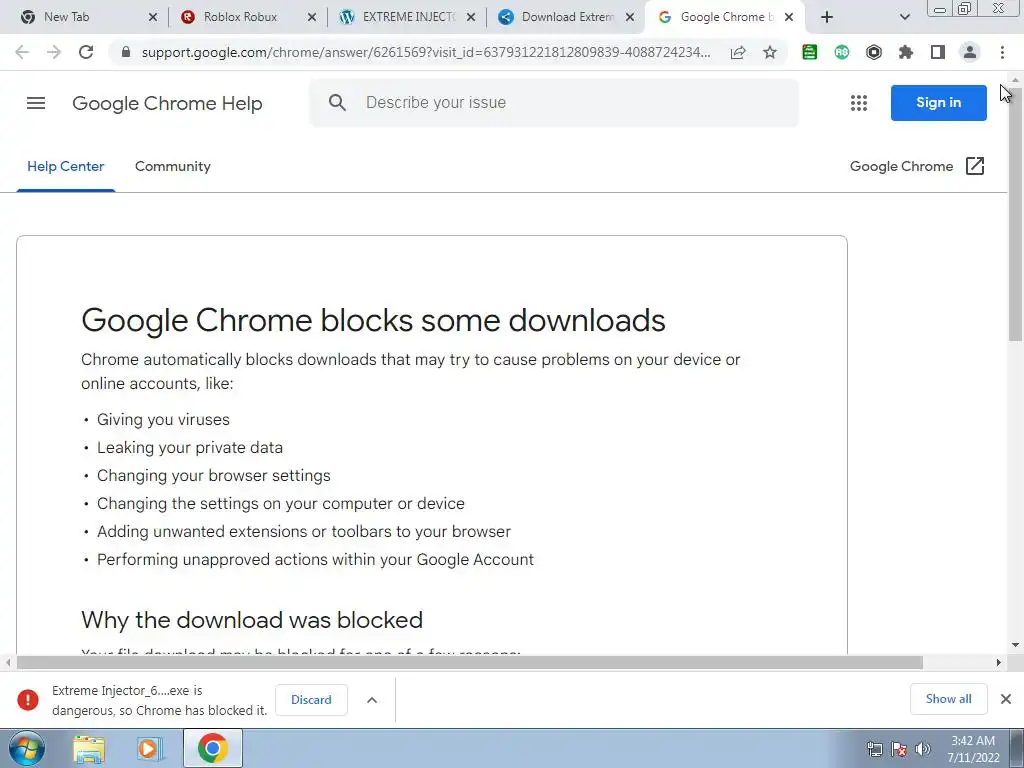1024x768 pixels.
Task: Open the Extensions puzzle menu
Action: (x=906, y=52)
